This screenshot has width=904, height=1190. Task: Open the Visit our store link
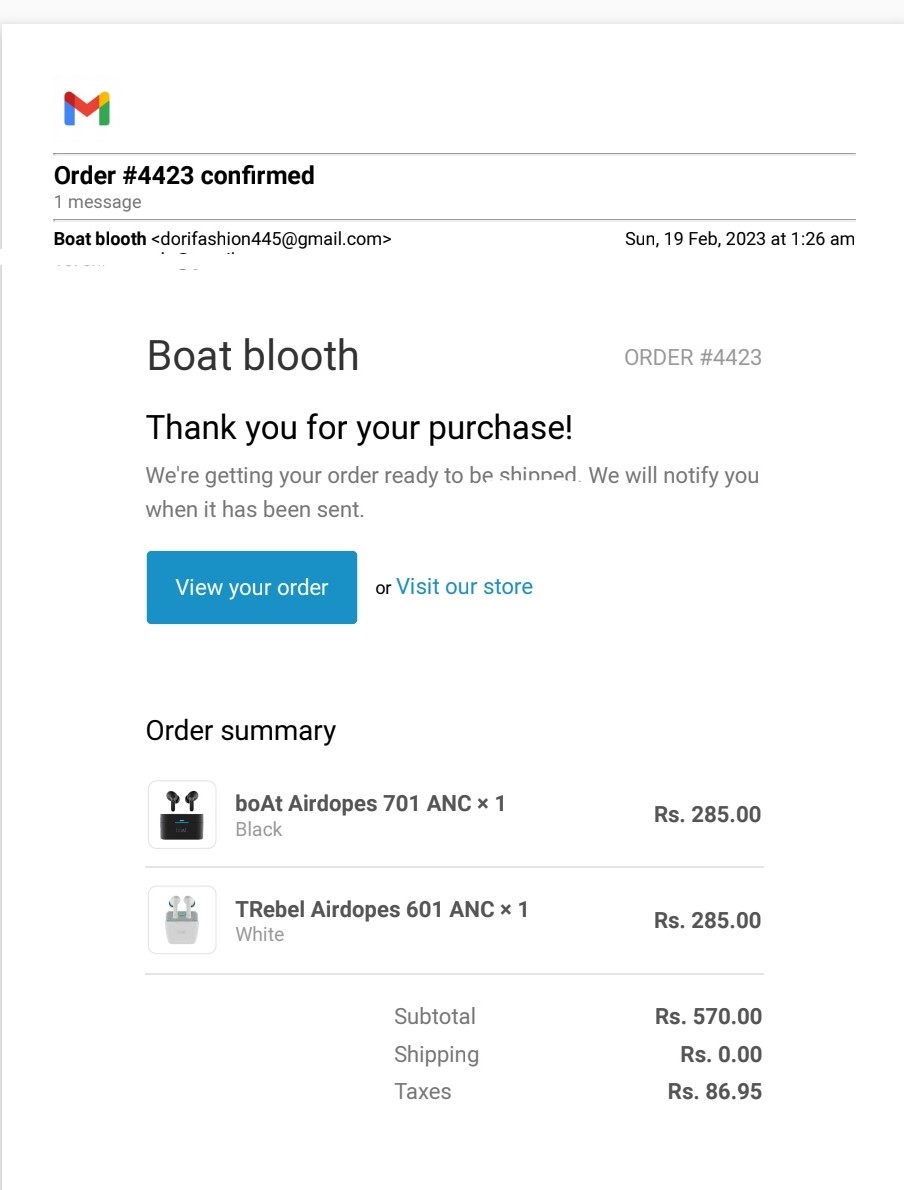pos(464,587)
